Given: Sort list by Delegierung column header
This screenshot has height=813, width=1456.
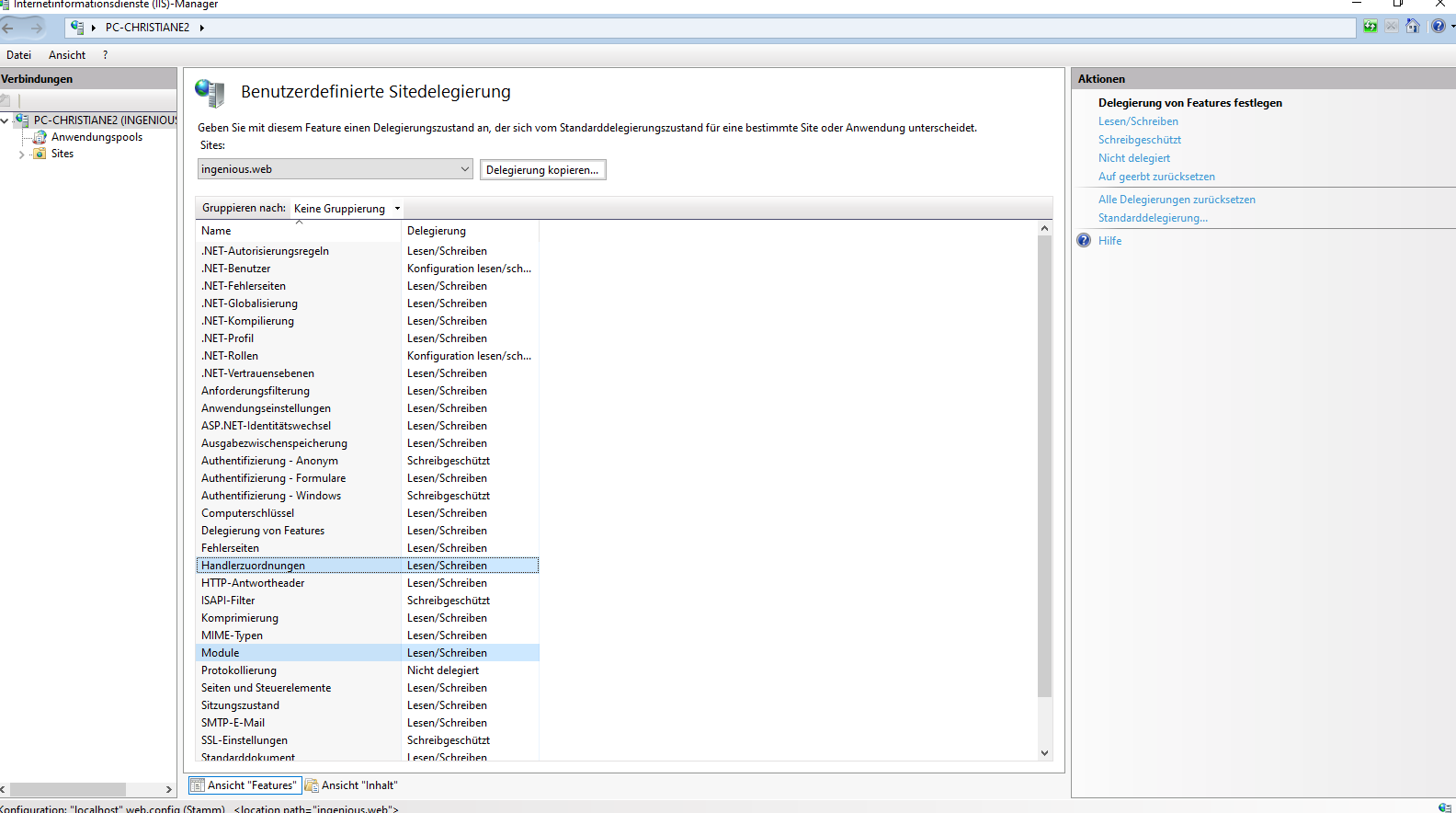Looking at the screenshot, I should (470, 231).
